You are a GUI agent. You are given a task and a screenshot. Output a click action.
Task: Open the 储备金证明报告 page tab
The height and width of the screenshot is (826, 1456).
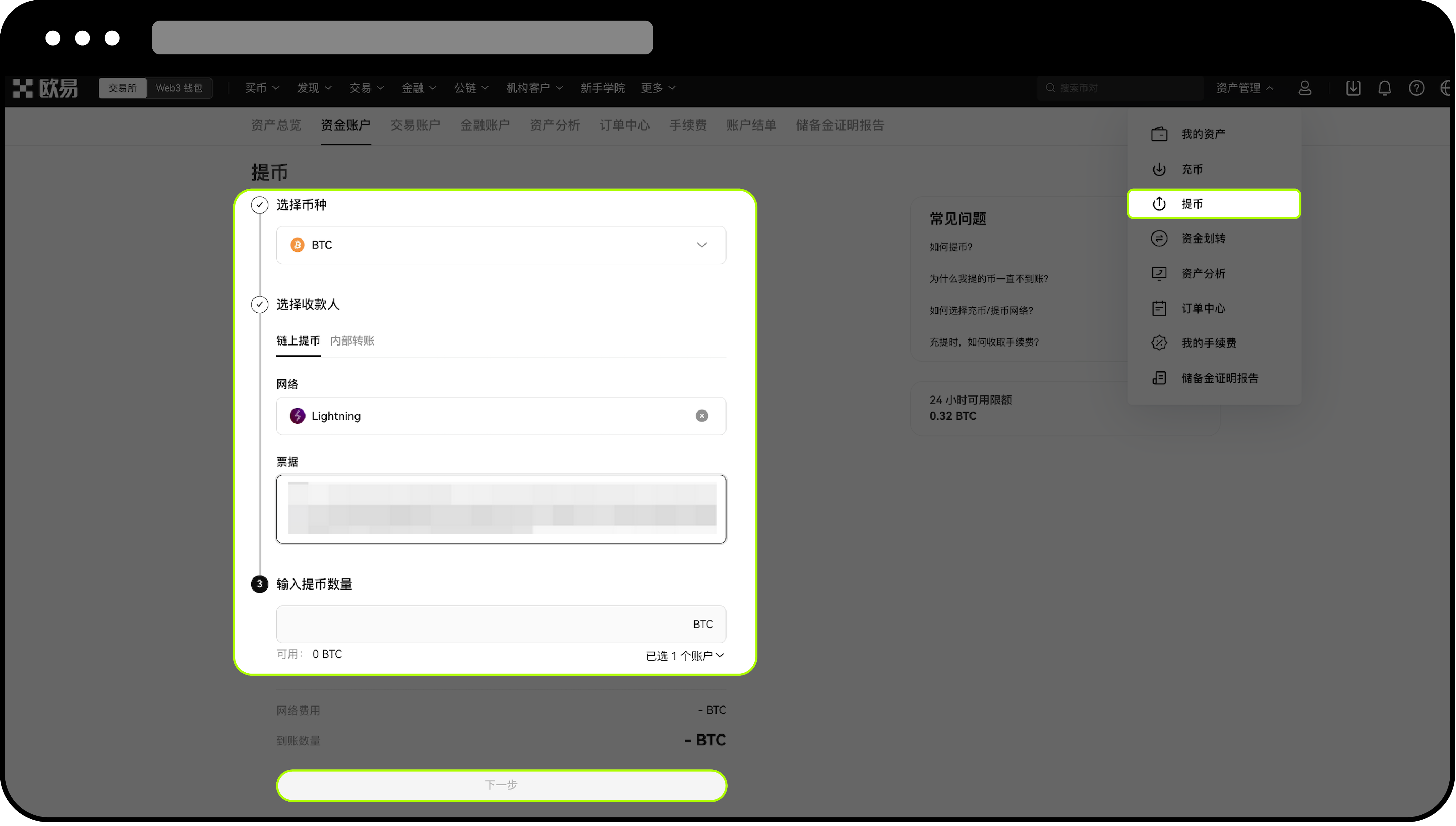click(840, 125)
